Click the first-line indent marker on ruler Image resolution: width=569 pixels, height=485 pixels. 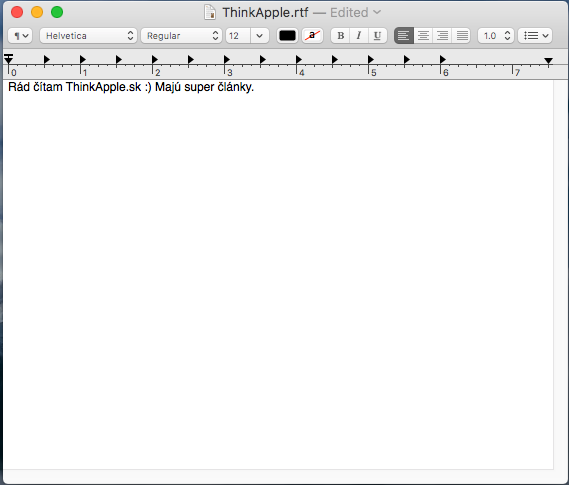[x=8, y=56]
